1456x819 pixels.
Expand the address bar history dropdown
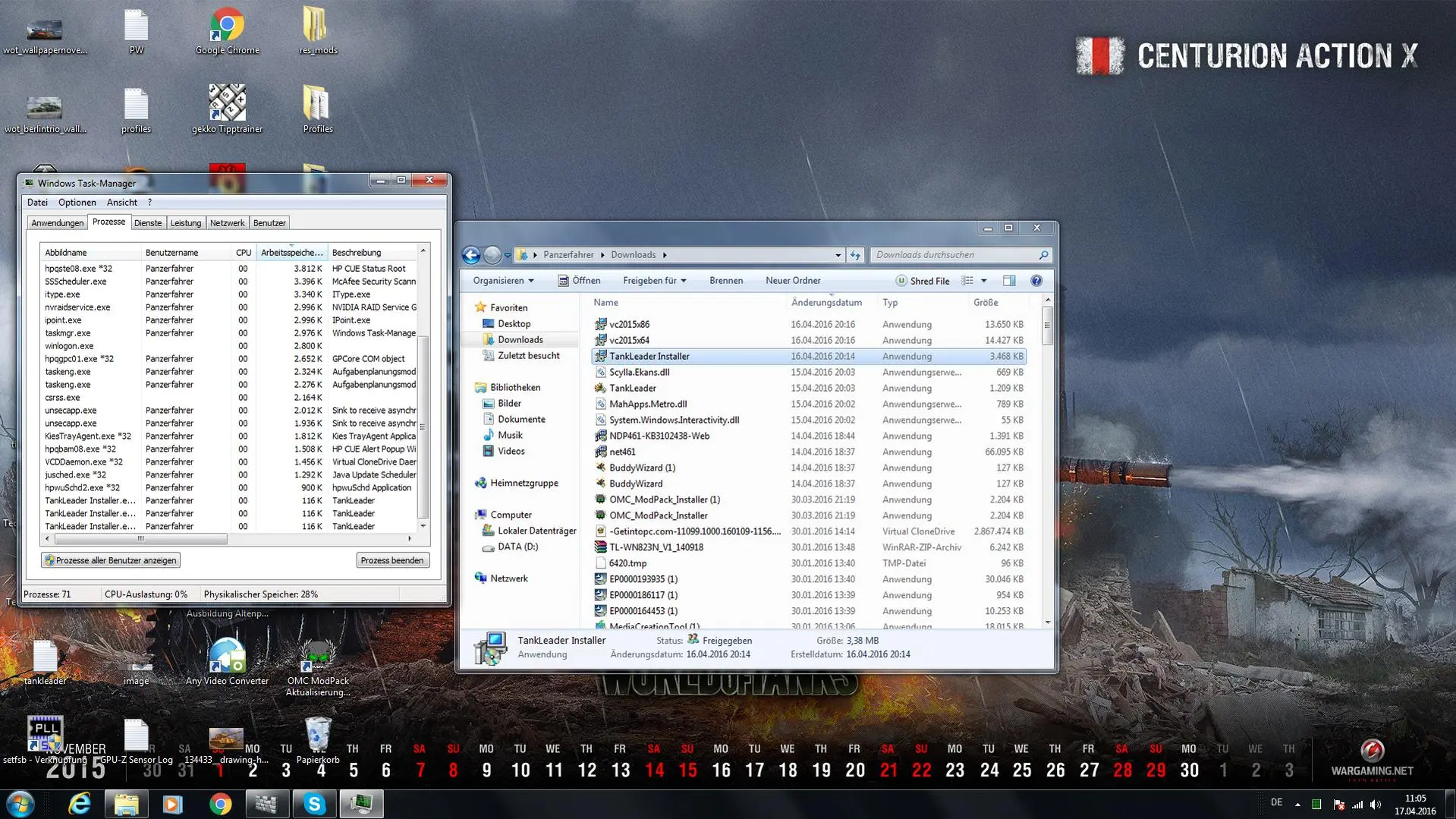[838, 255]
